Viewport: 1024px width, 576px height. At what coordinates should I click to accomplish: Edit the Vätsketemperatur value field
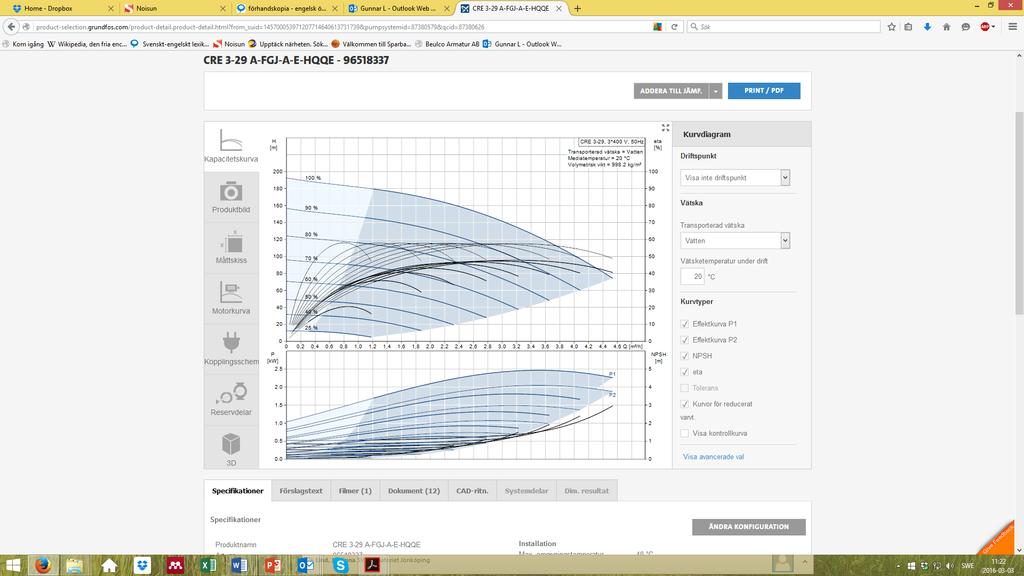693,276
